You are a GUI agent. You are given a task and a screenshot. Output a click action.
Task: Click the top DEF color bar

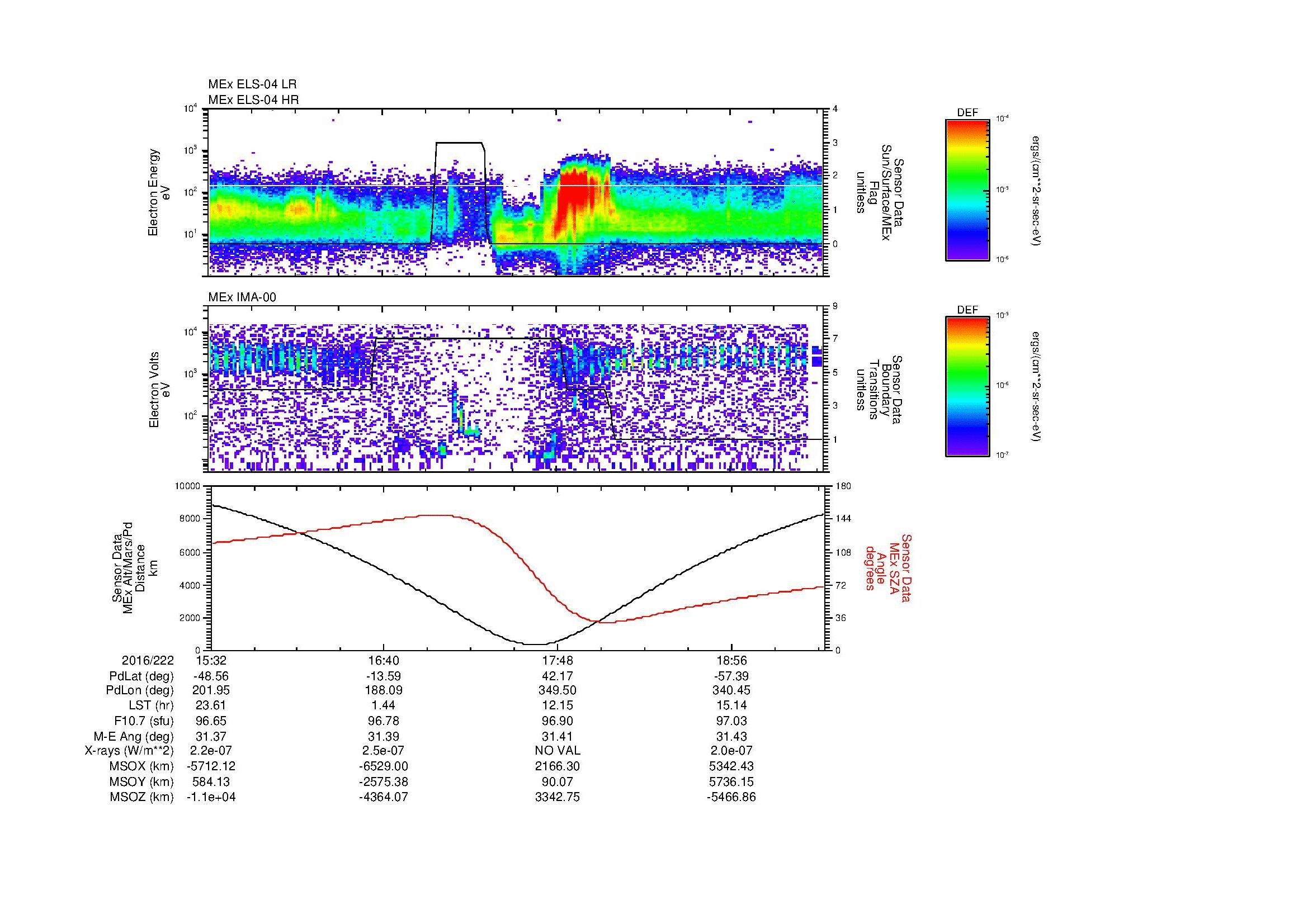click(967, 189)
